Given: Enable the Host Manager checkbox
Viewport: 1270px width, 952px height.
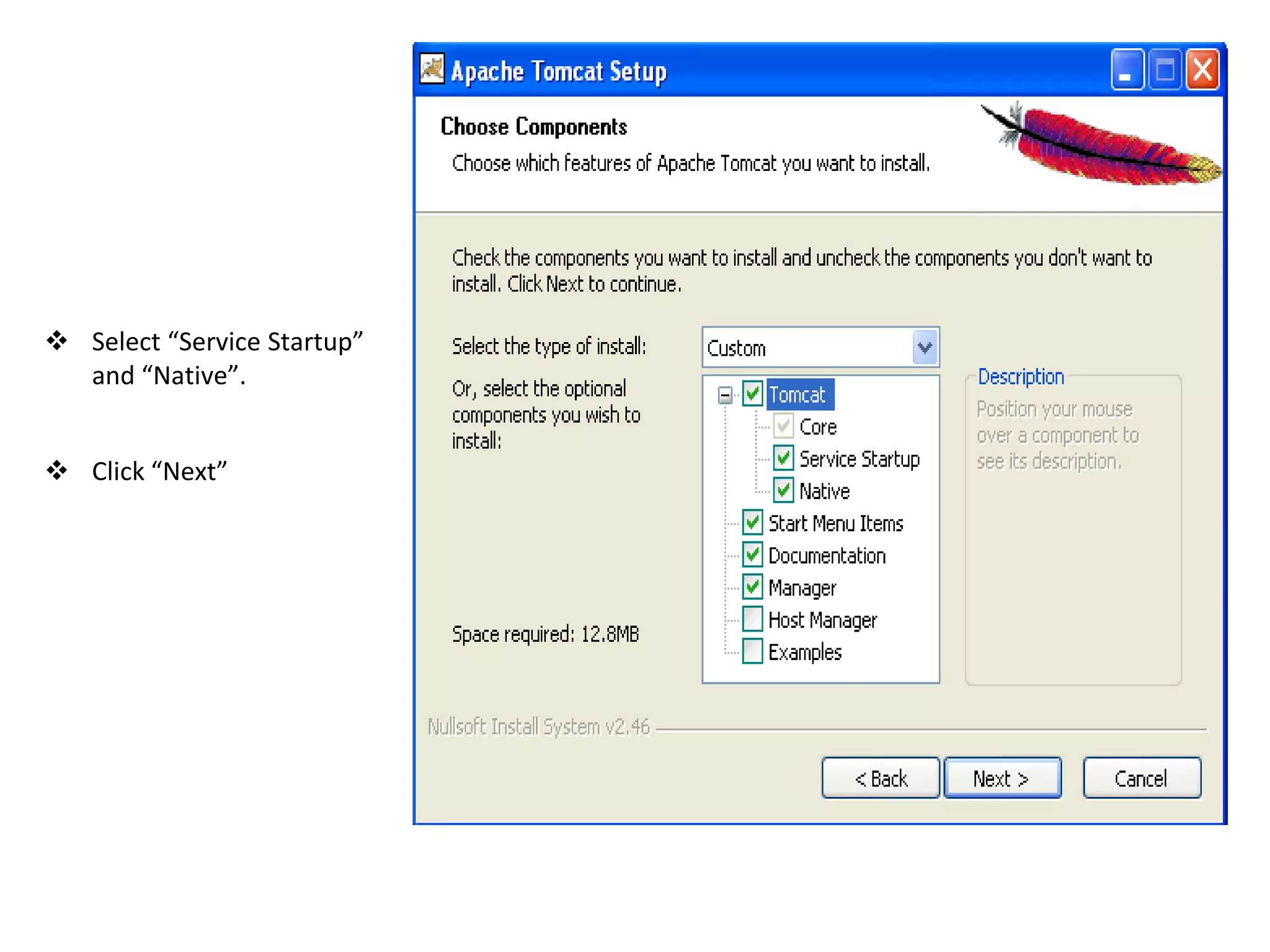Looking at the screenshot, I should (x=752, y=619).
